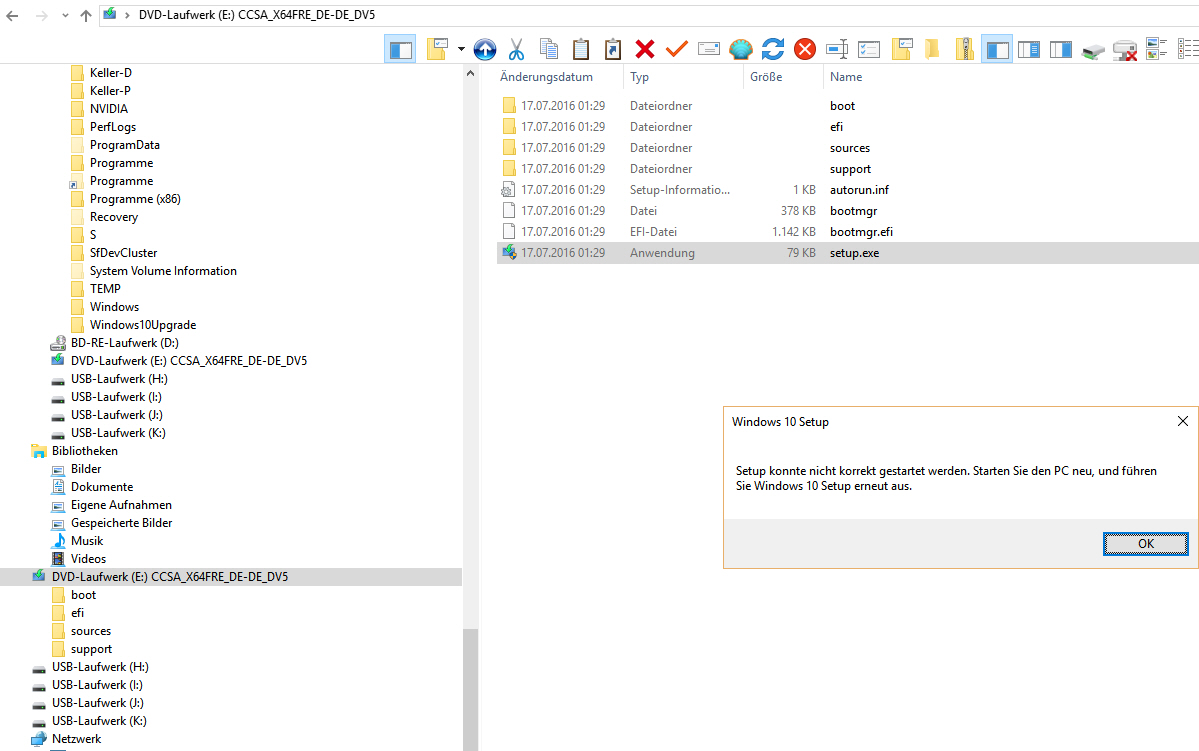Open dropdown arrow beside the folder options icon
1199x751 pixels.
(x=461, y=49)
